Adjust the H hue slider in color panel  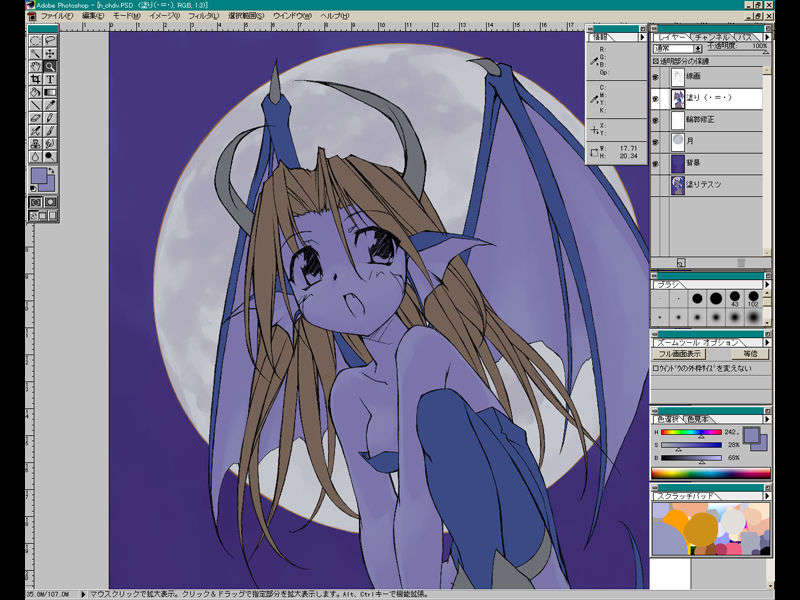pos(691,432)
